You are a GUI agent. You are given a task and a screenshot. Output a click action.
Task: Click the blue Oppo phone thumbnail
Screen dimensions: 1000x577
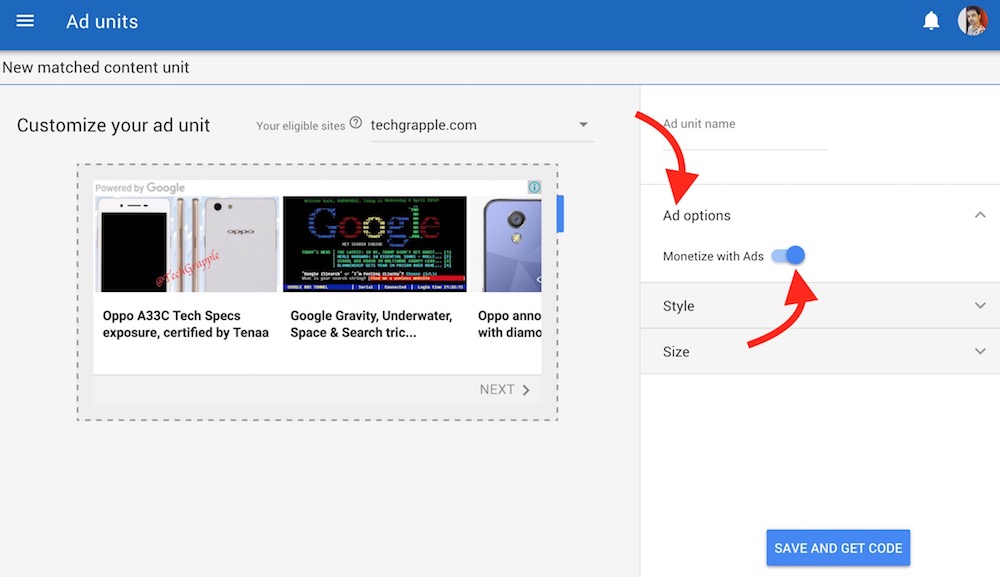point(510,244)
